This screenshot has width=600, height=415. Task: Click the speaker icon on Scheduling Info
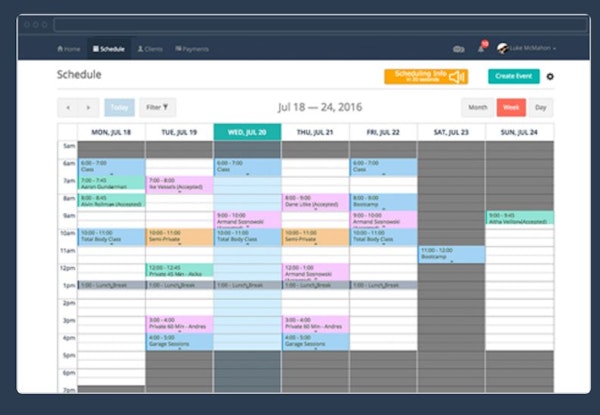coord(456,77)
